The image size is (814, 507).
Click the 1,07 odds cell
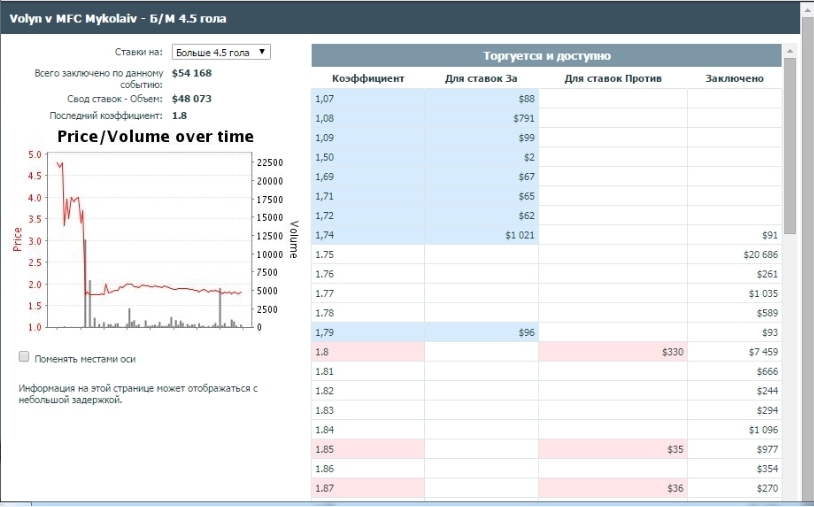click(367, 98)
